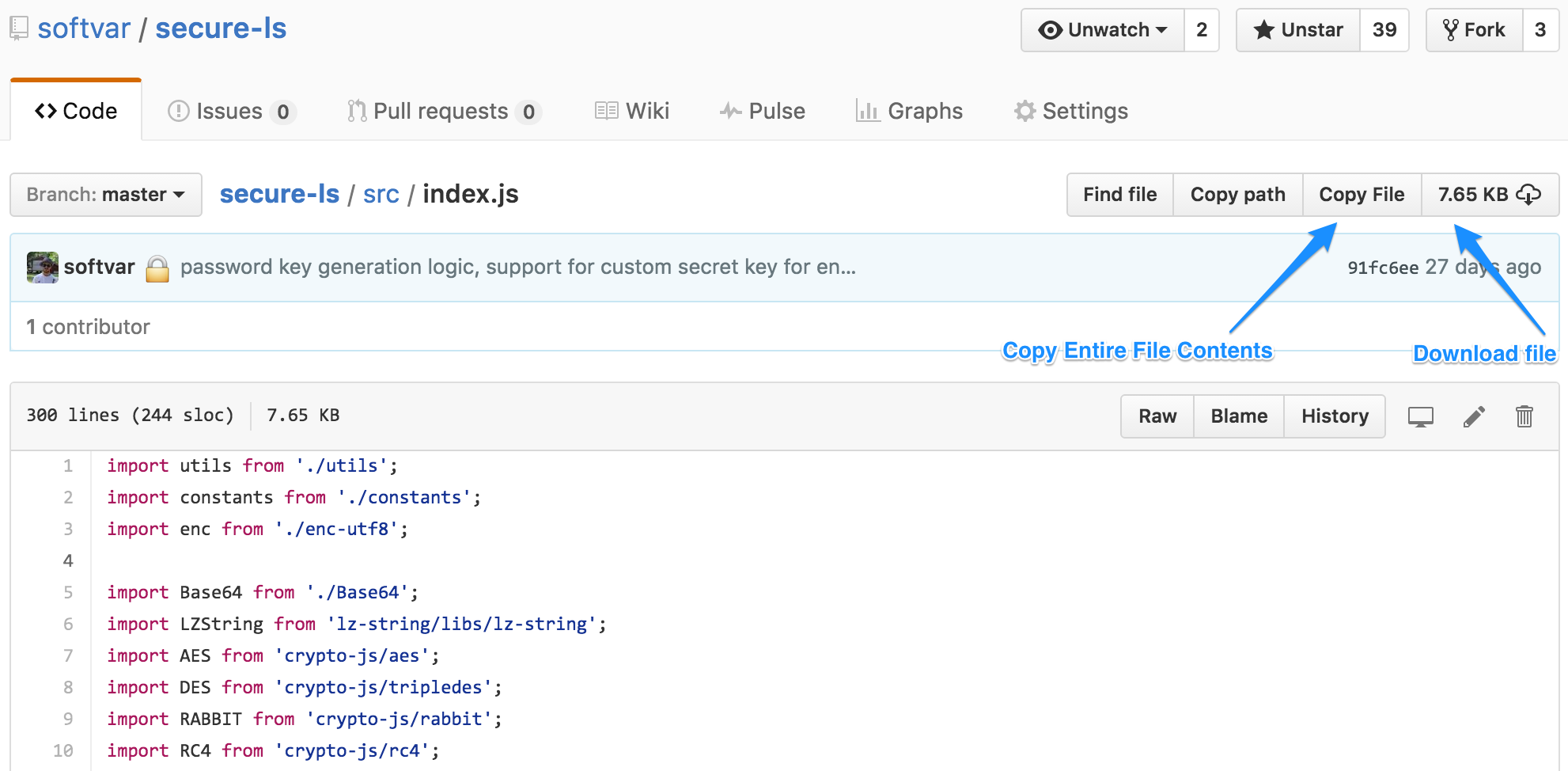The width and height of the screenshot is (1568, 771).
Task: Expand the Branch: master selector
Action: pos(106,195)
